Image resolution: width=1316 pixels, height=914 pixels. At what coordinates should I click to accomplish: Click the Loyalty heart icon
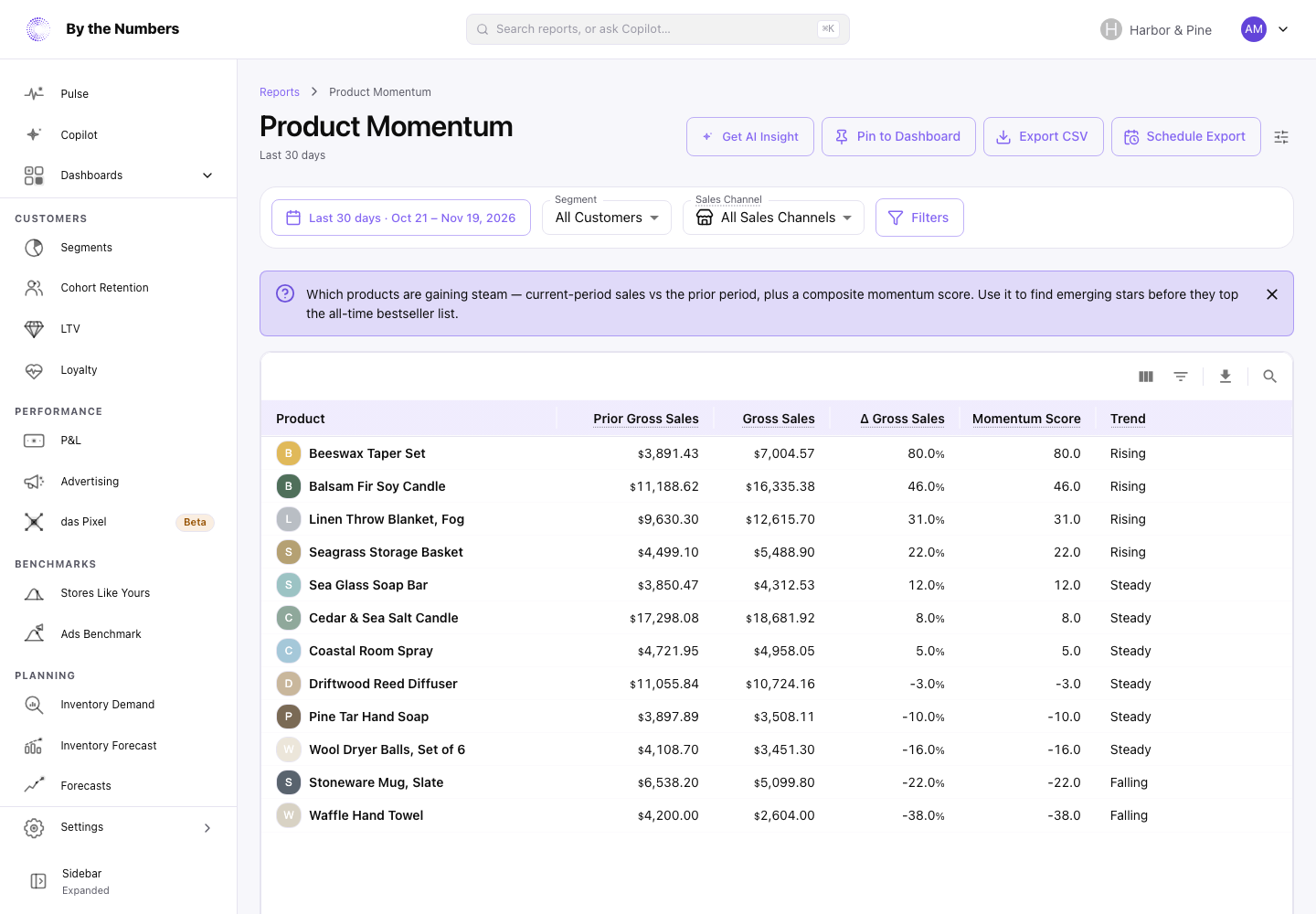click(34, 370)
